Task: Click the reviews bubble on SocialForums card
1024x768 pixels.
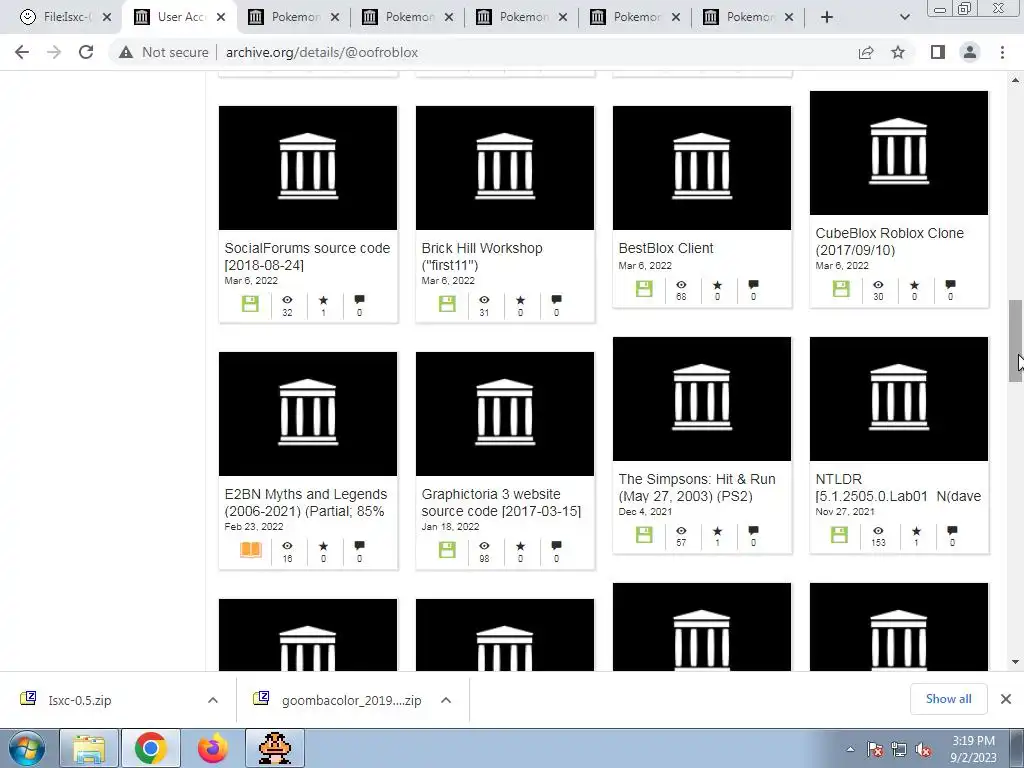Action: [359, 300]
